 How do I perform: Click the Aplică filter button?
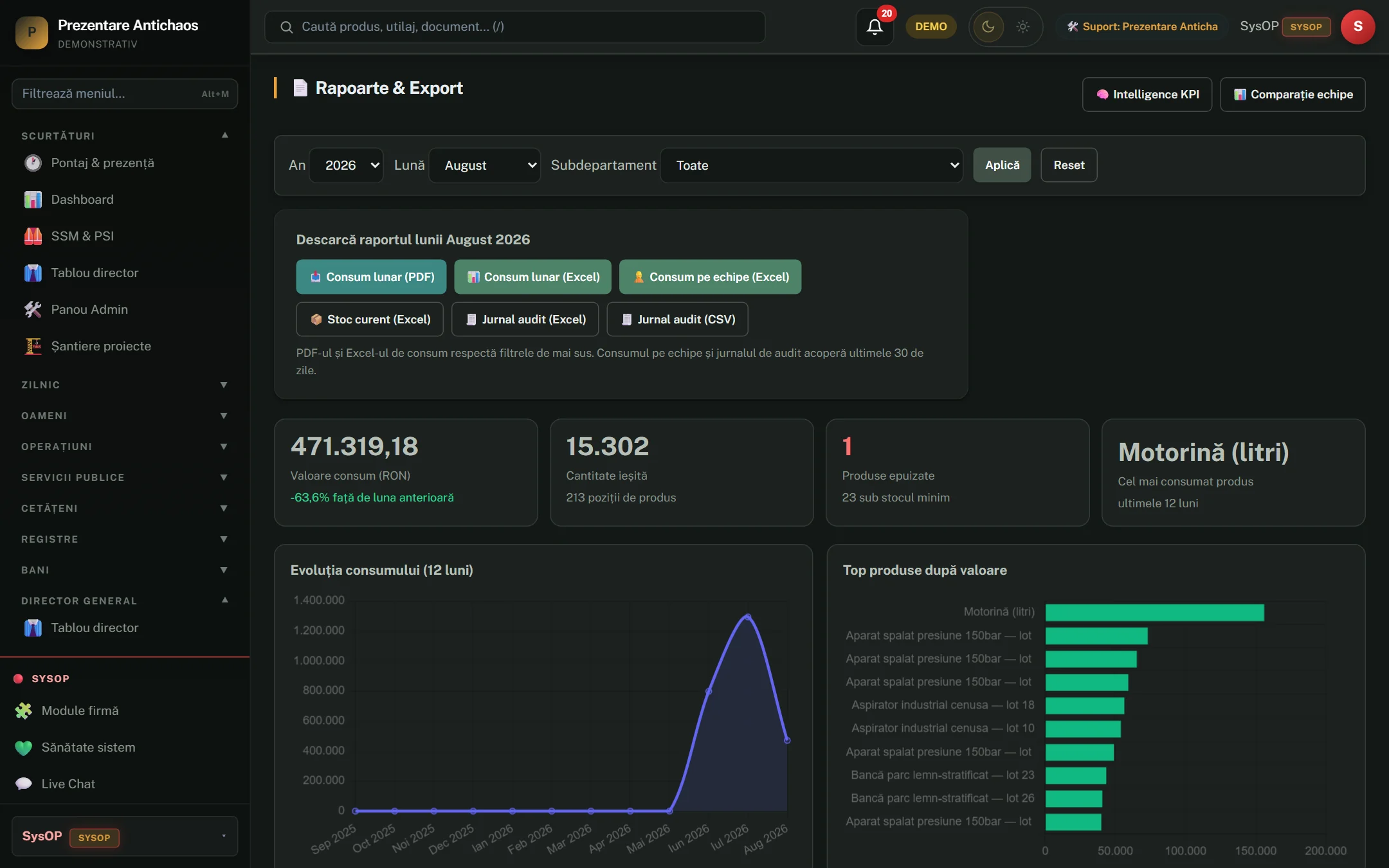click(x=1002, y=165)
